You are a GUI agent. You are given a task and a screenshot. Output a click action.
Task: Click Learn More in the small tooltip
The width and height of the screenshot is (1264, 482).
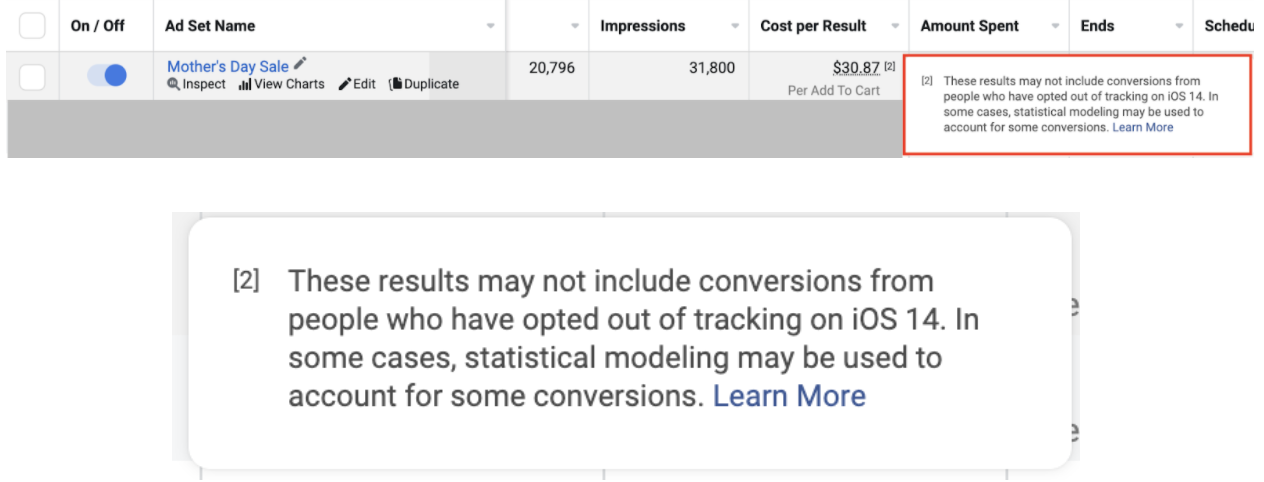pyautogui.click(x=1143, y=127)
